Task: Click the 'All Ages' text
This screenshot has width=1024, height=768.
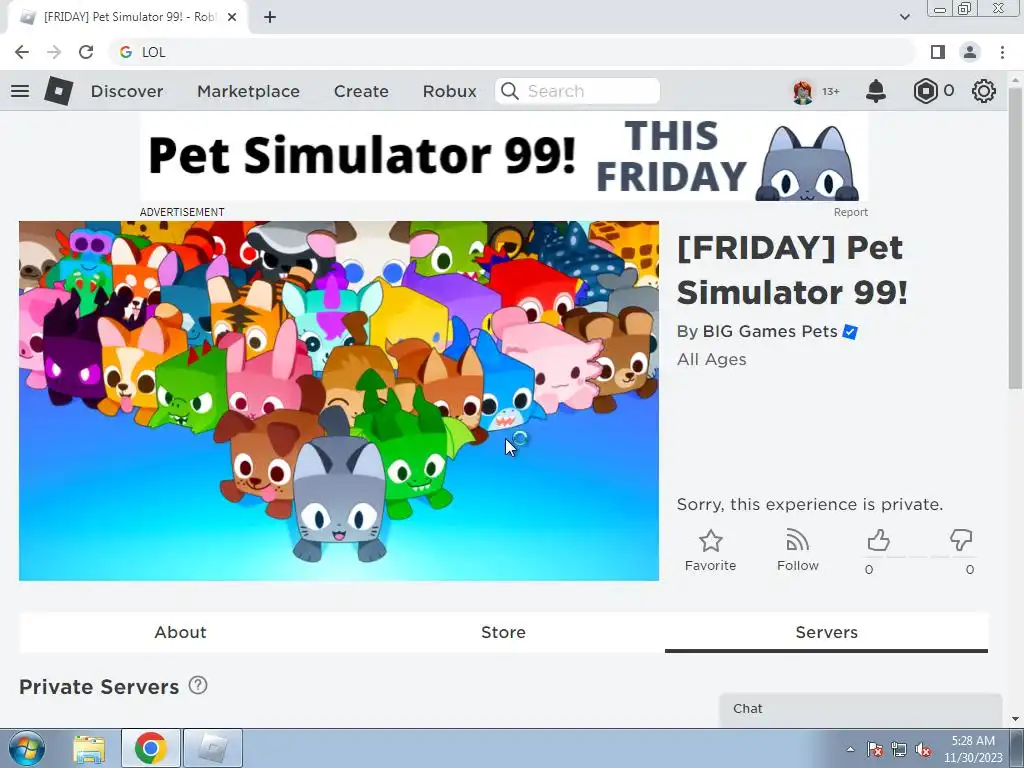Action: point(711,359)
